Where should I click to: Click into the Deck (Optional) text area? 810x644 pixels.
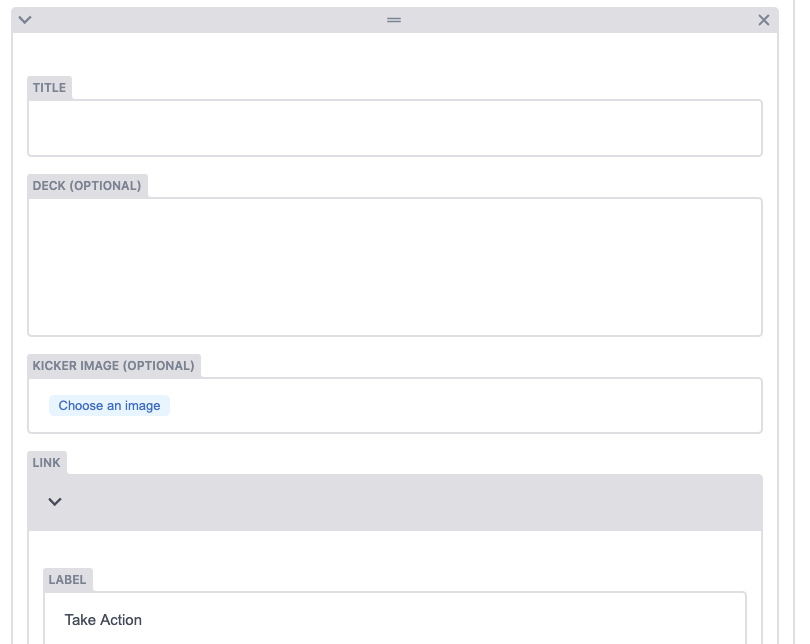point(395,267)
